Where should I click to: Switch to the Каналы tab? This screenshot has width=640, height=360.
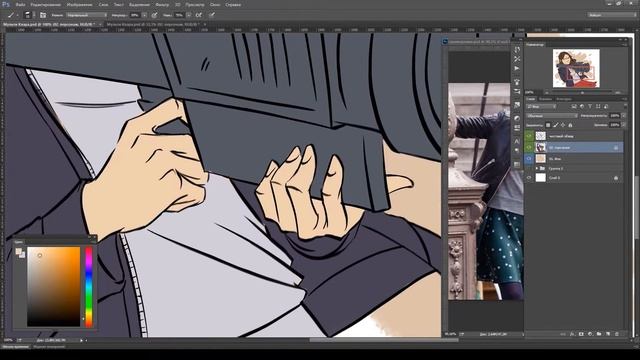pos(545,99)
